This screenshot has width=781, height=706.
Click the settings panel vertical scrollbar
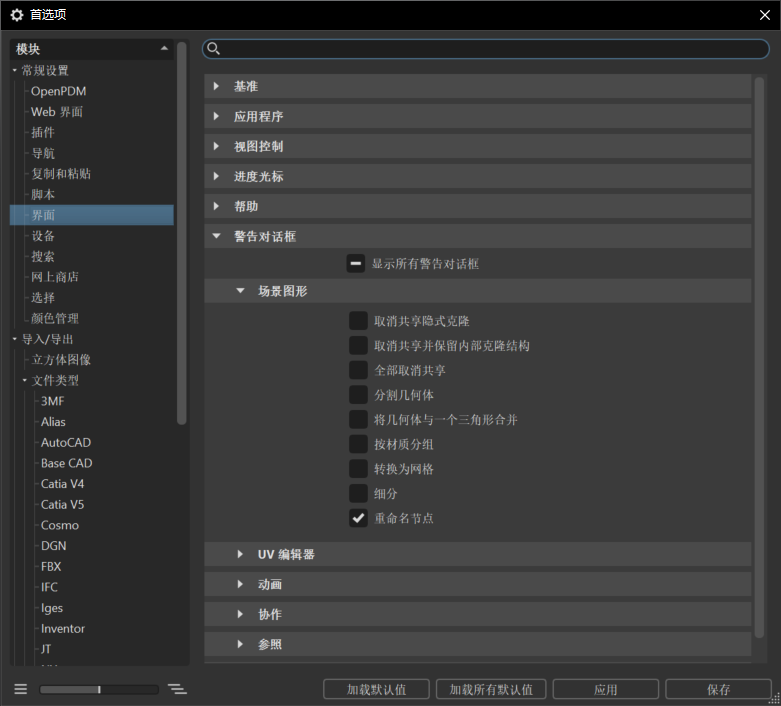pyautogui.click(x=759, y=357)
